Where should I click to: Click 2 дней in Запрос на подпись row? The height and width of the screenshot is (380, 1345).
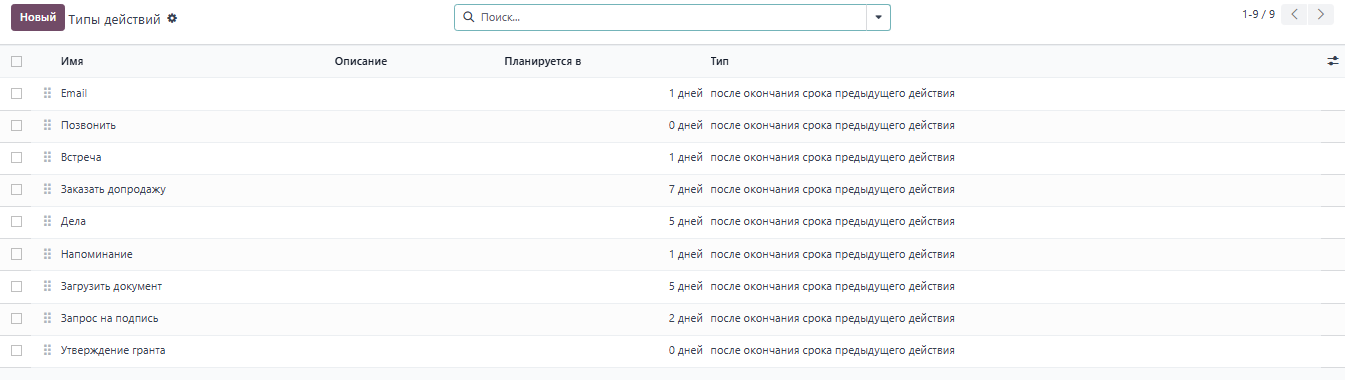[686, 318]
